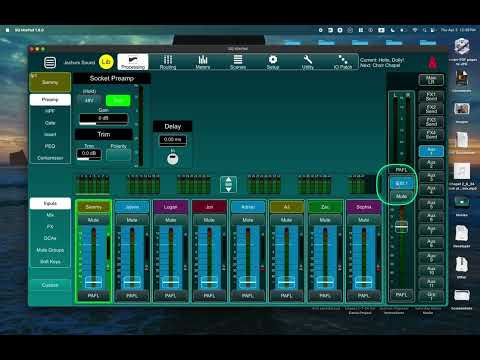Select the Processing tab
The width and height of the screenshot is (480, 360).
pos(133,62)
